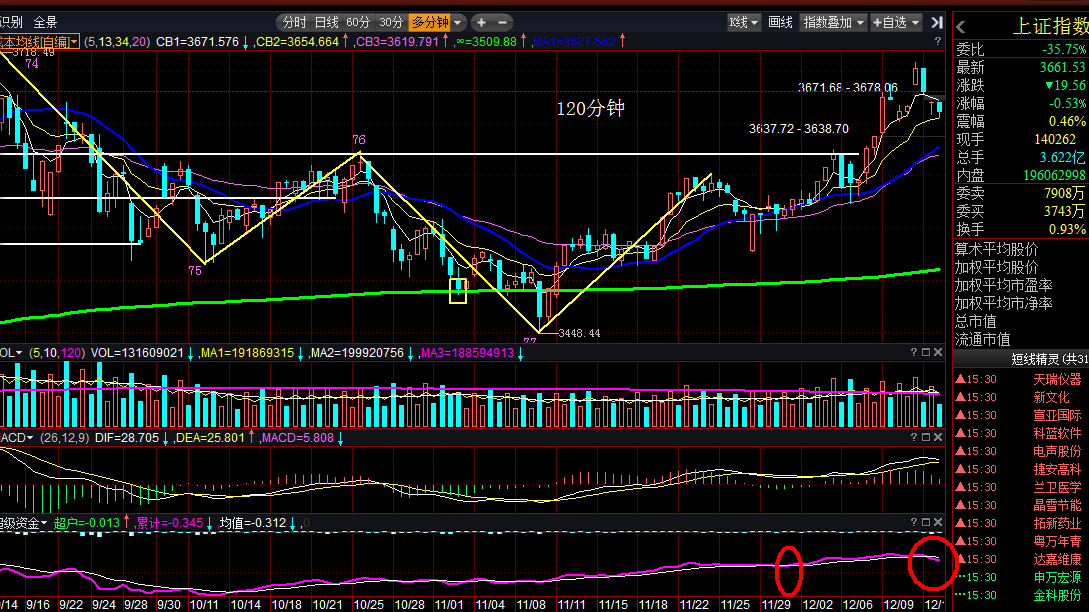Click the 画线 drawing button
Viewport: 1089px width, 612px height.
pos(780,22)
